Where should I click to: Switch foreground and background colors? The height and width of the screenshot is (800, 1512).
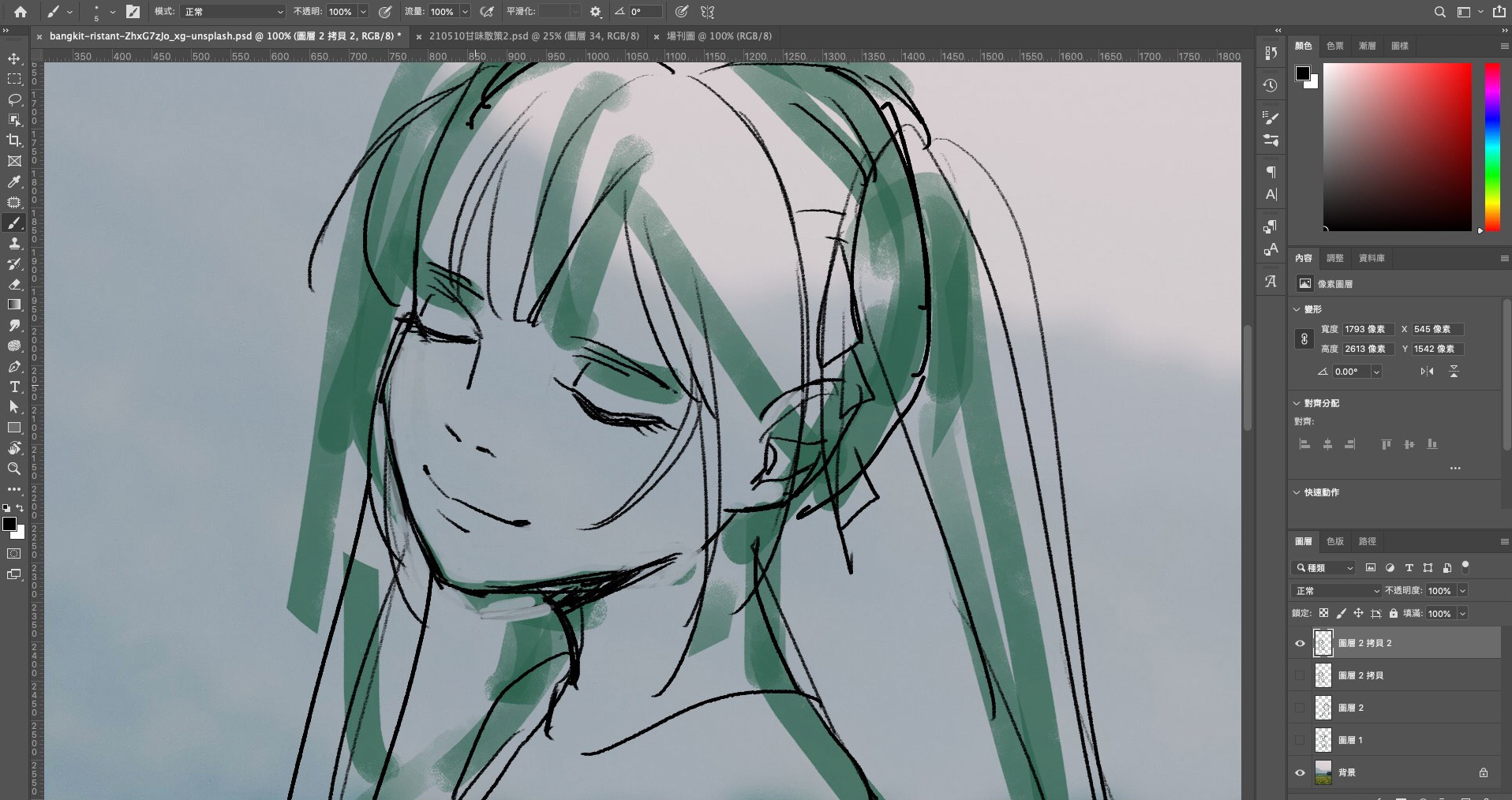tap(21, 509)
